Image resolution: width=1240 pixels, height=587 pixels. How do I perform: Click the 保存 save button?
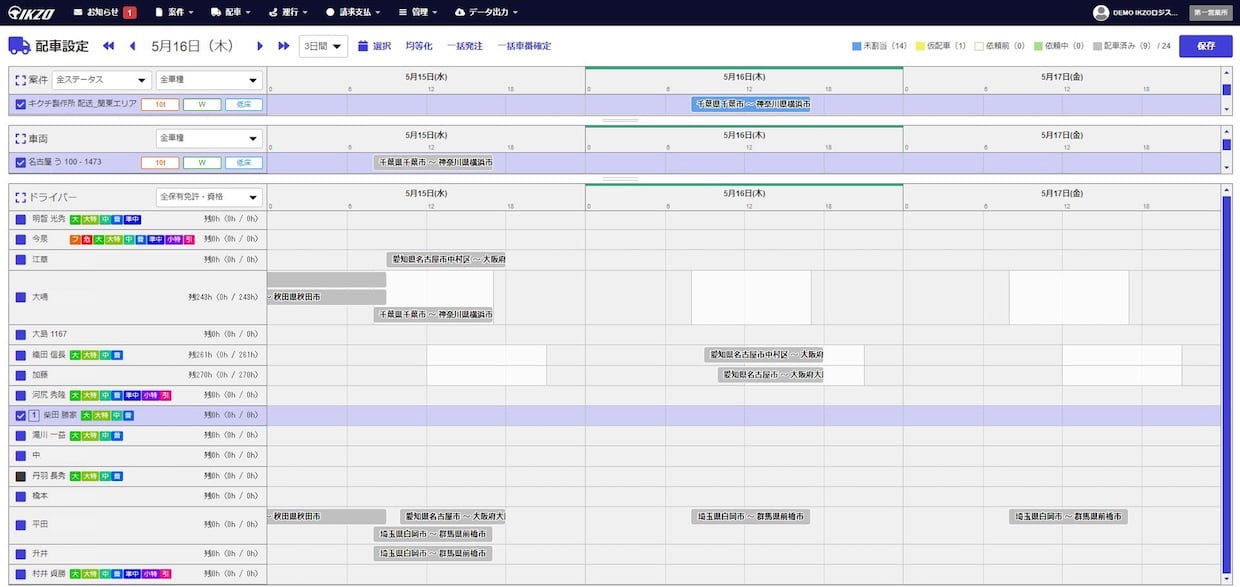(x=1205, y=46)
